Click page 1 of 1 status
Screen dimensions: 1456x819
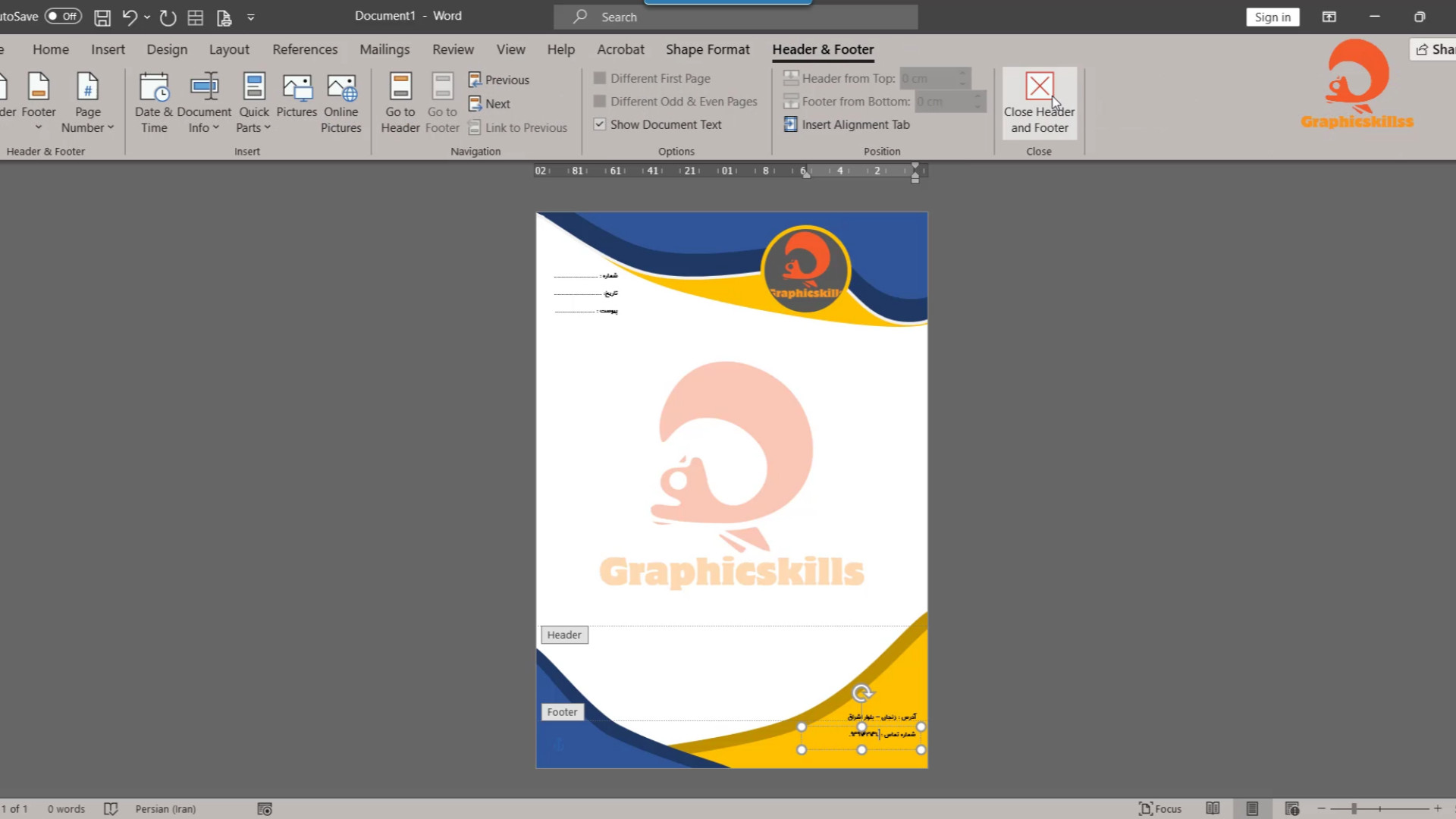[x=14, y=809]
